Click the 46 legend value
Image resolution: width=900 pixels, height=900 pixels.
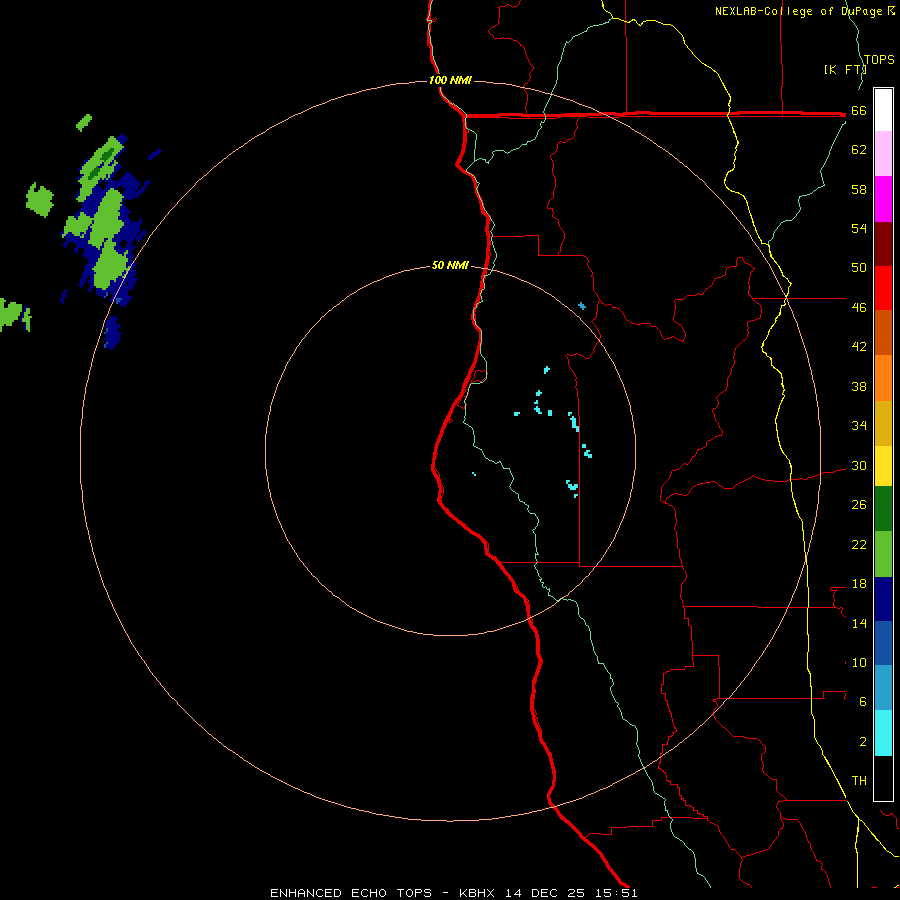point(859,308)
